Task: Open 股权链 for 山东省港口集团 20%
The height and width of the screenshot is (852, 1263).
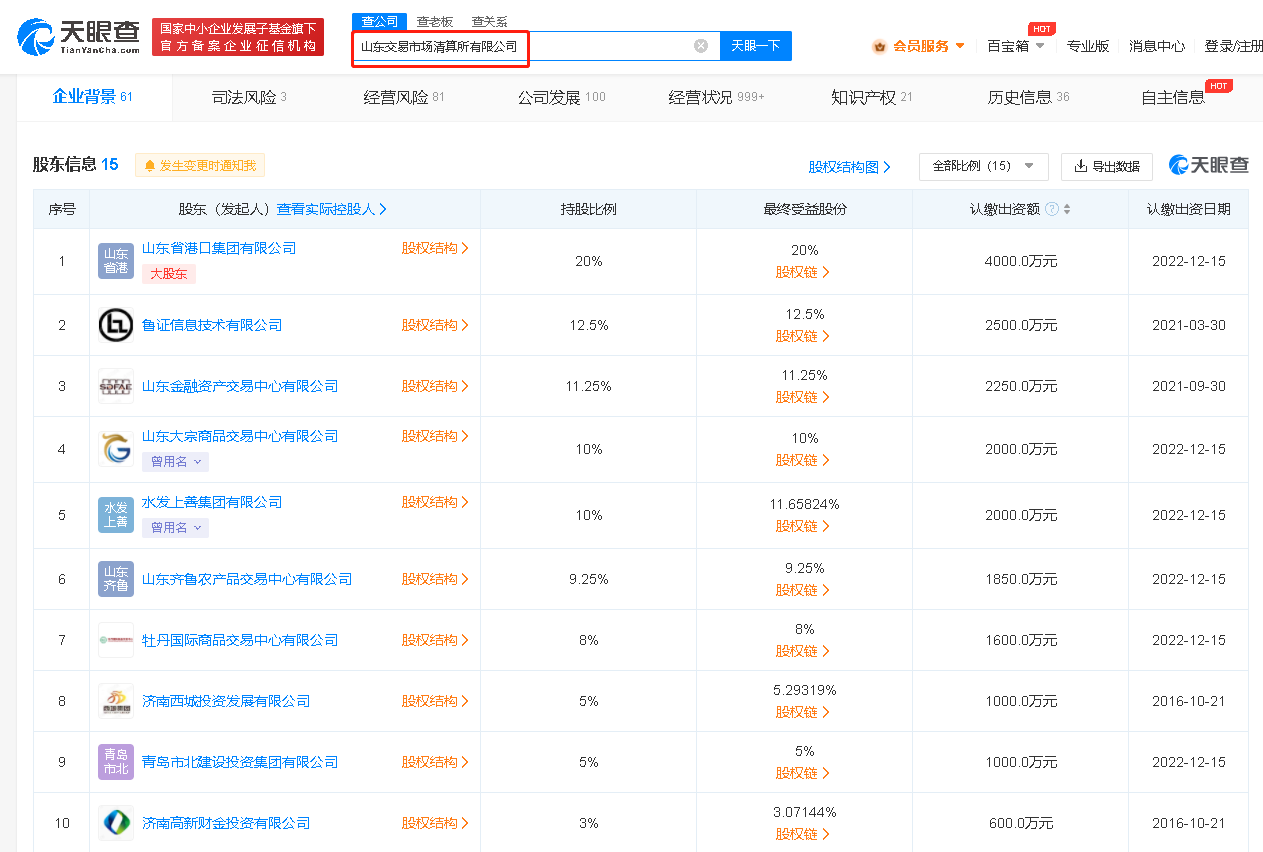Action: [803, 272]
